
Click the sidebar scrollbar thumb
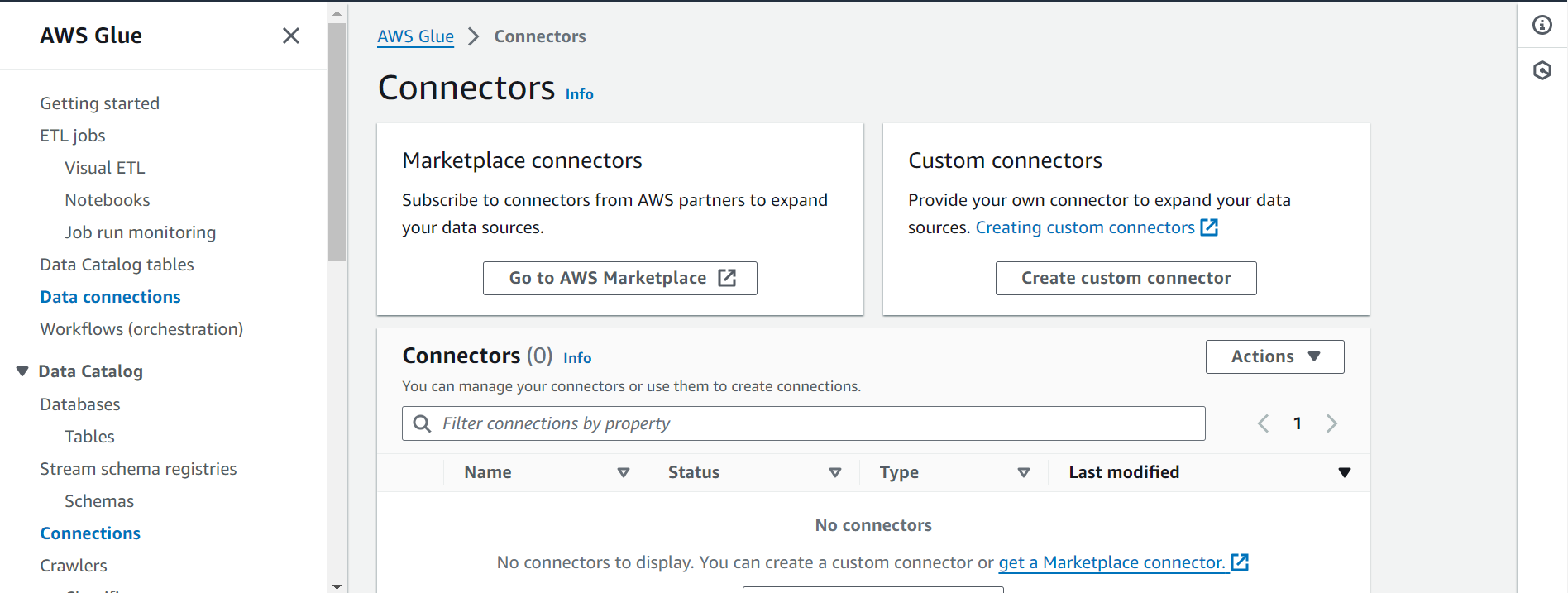tap(337, 141)
